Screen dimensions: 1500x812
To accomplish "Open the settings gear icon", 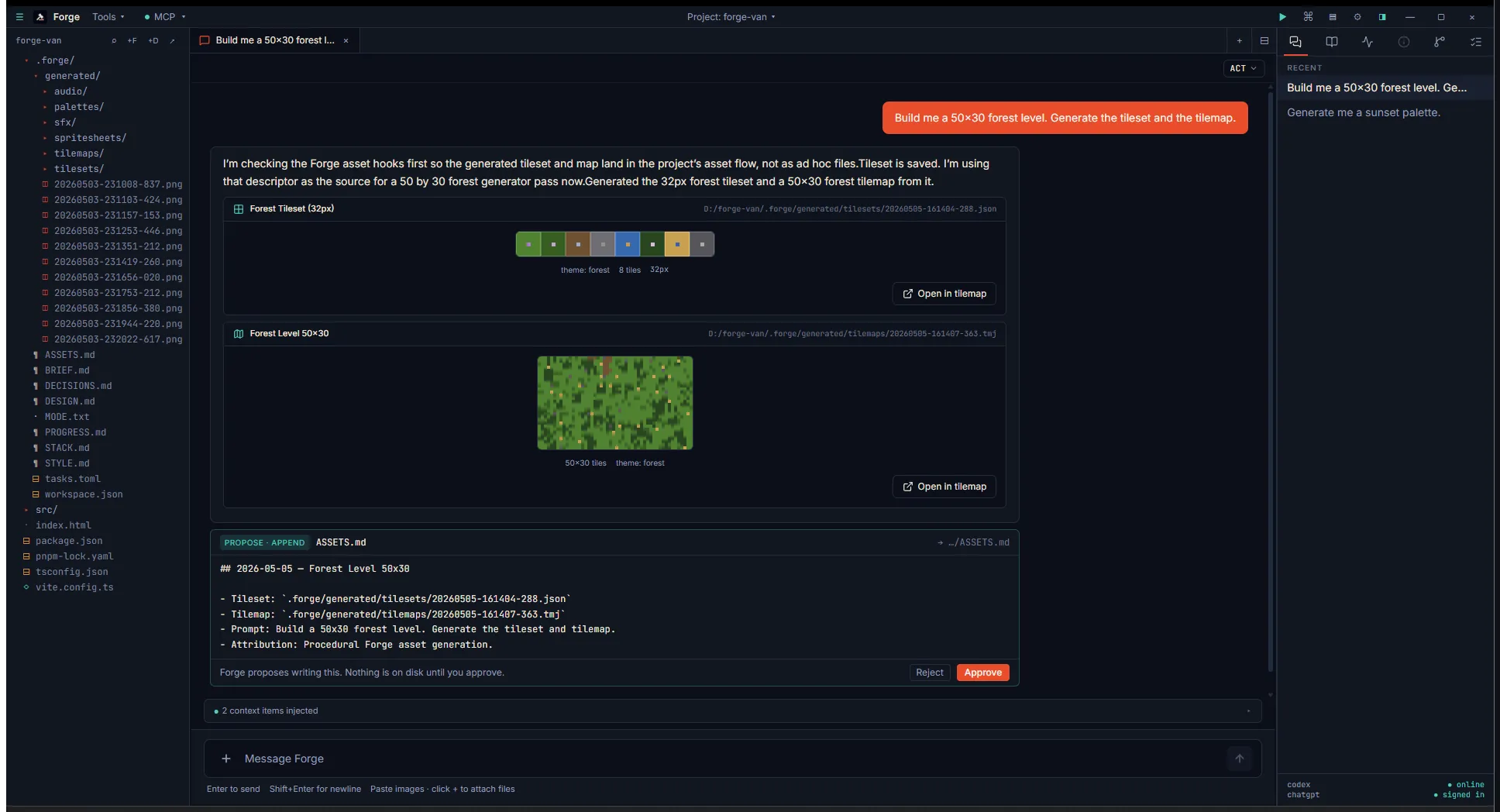I will coord(1357,16).
